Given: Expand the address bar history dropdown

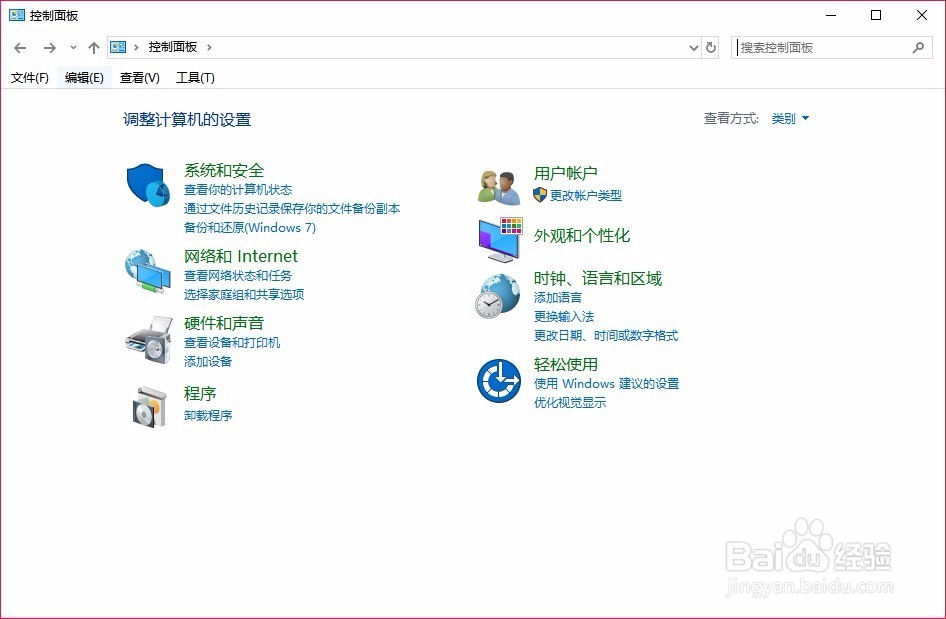Looking at the screenshot, I should [694, 47].
